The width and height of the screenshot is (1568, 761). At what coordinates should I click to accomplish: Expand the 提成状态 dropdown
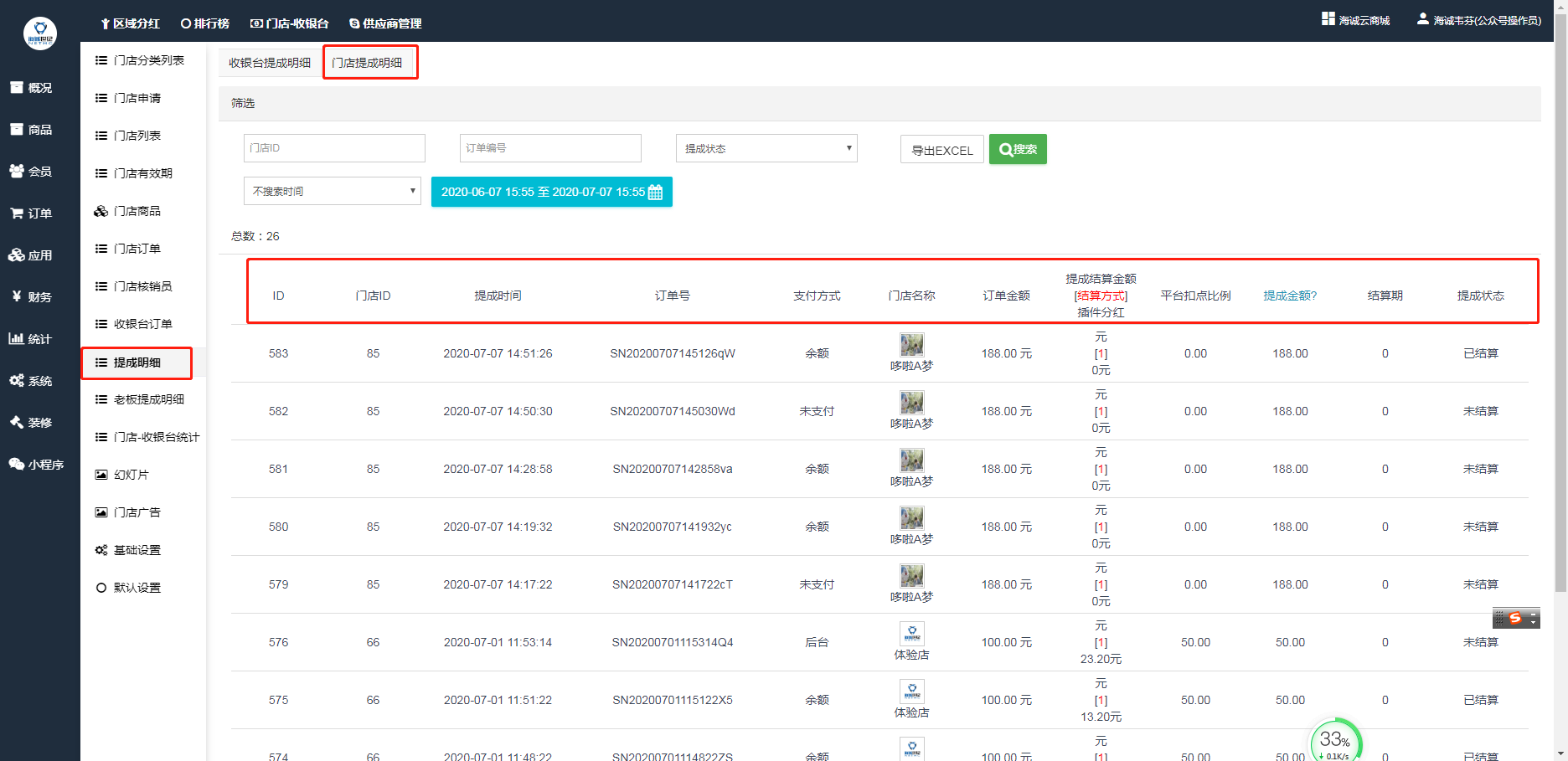coord(766,148)
